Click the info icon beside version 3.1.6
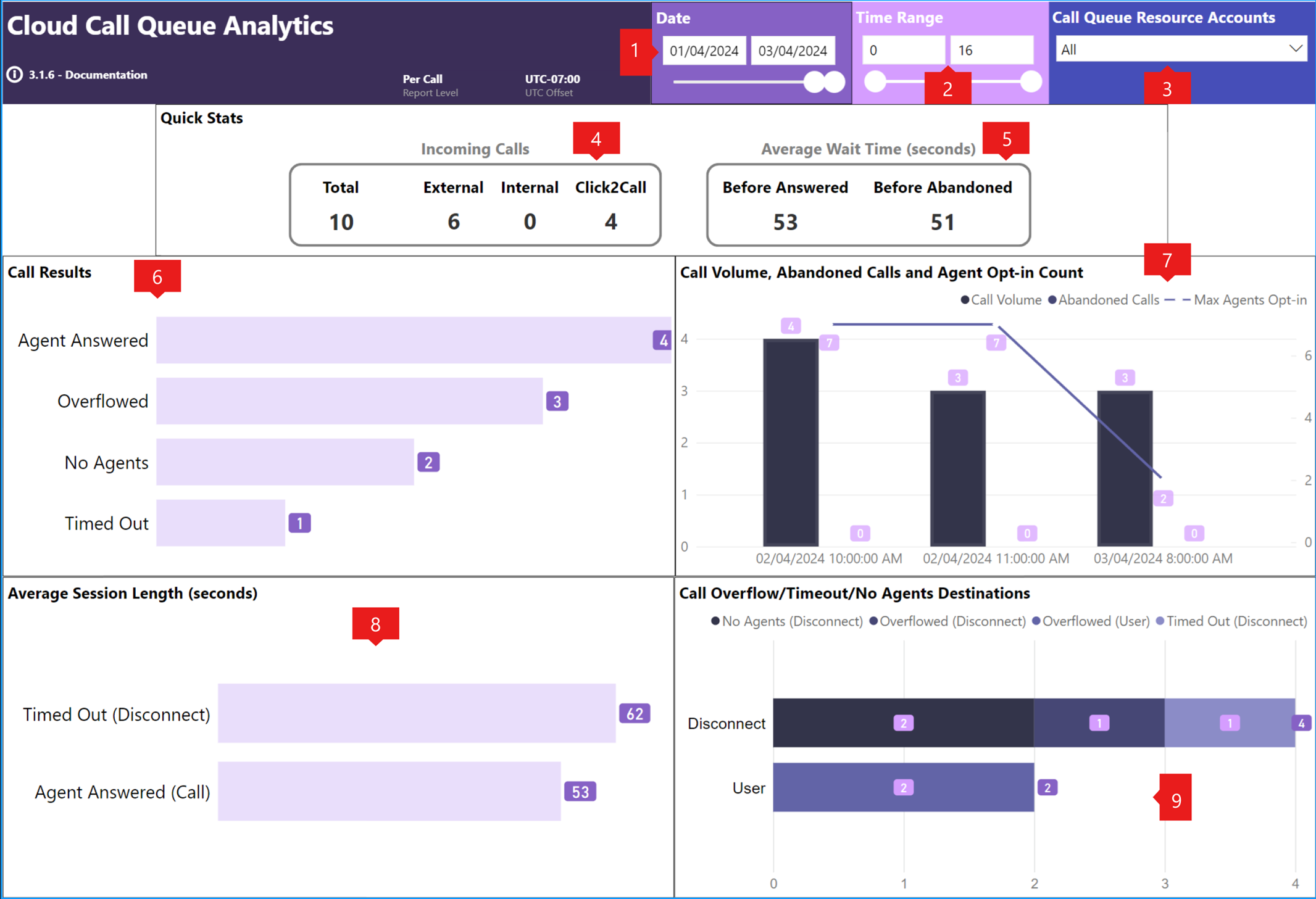1316x899 pixels. click(15, 75)
